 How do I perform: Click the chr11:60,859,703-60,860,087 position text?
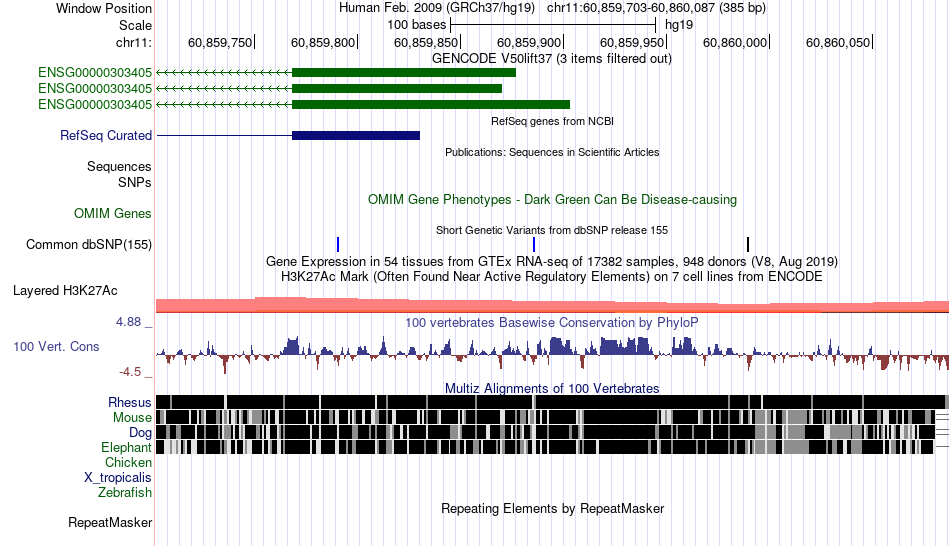coord(656,8)
